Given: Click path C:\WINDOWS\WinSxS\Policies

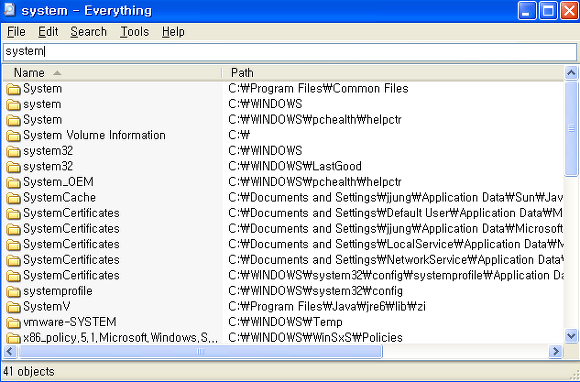Looking at the screenshot, I should tap(316, 338).
